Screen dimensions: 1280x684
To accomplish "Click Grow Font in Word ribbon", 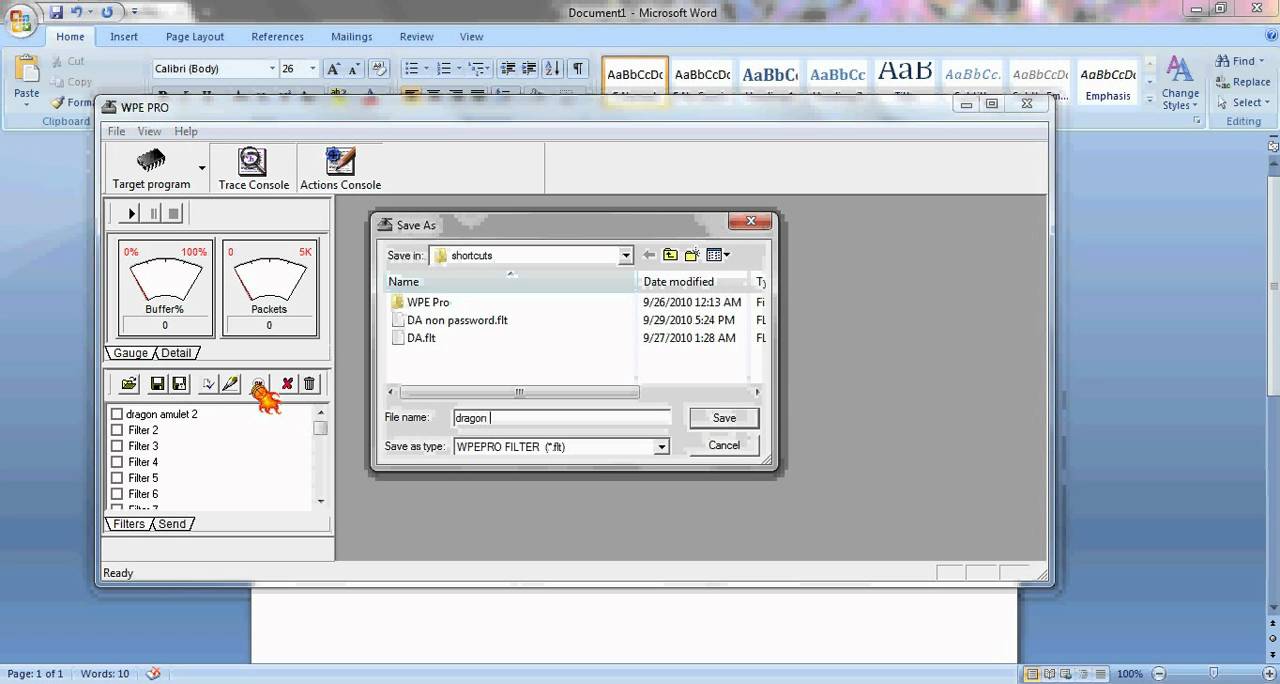I will pos(334,69).
